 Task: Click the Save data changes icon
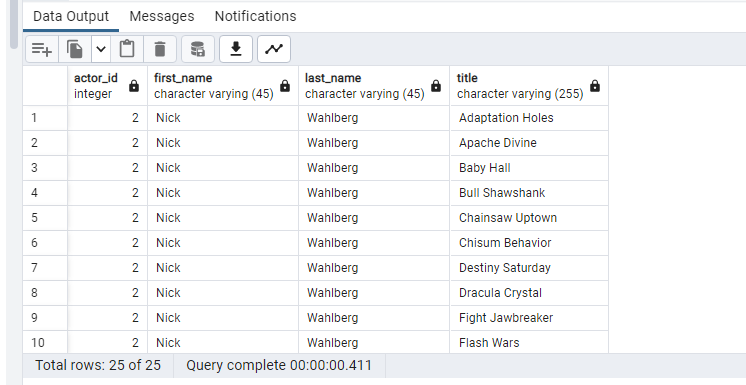[197, 49]
